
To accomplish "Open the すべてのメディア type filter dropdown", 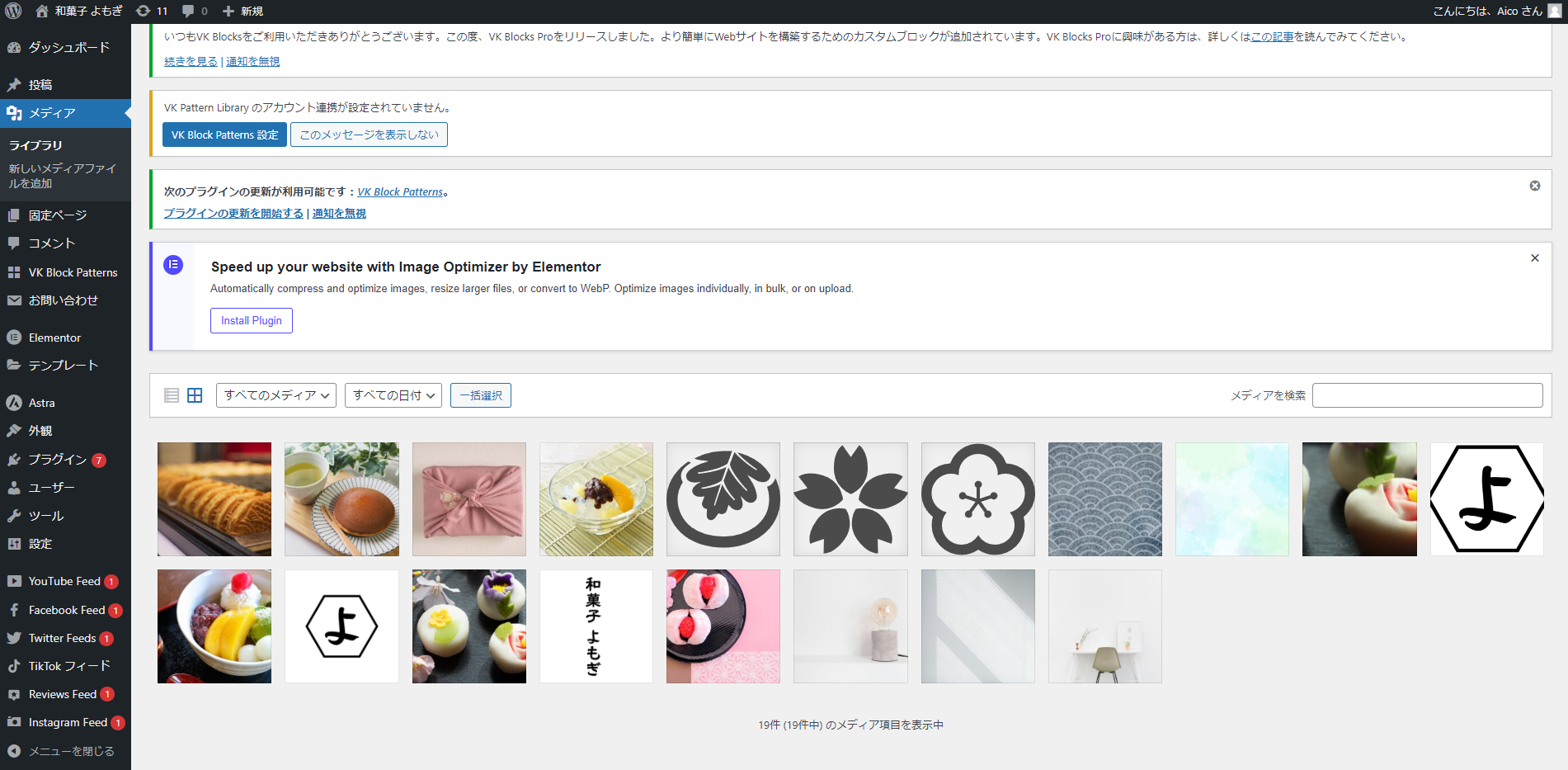I will click(x=276, y=395).
